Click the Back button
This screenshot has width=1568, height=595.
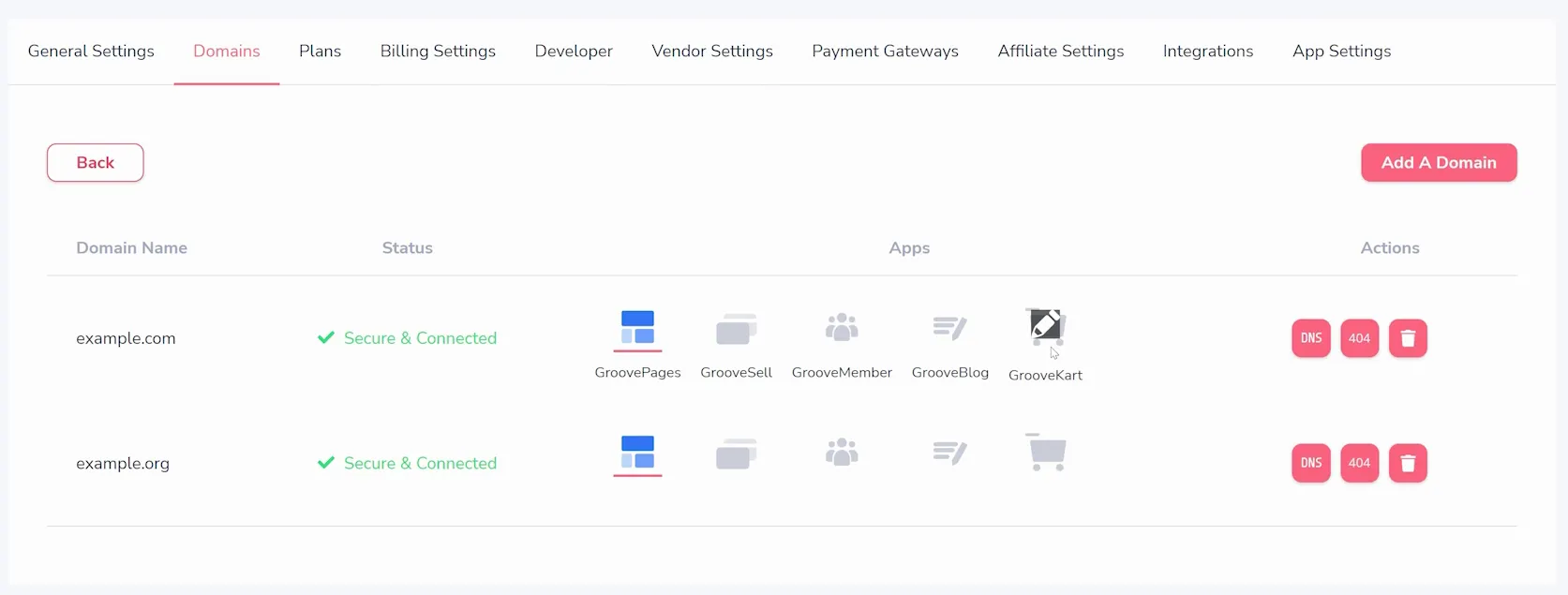click(96, 162)
